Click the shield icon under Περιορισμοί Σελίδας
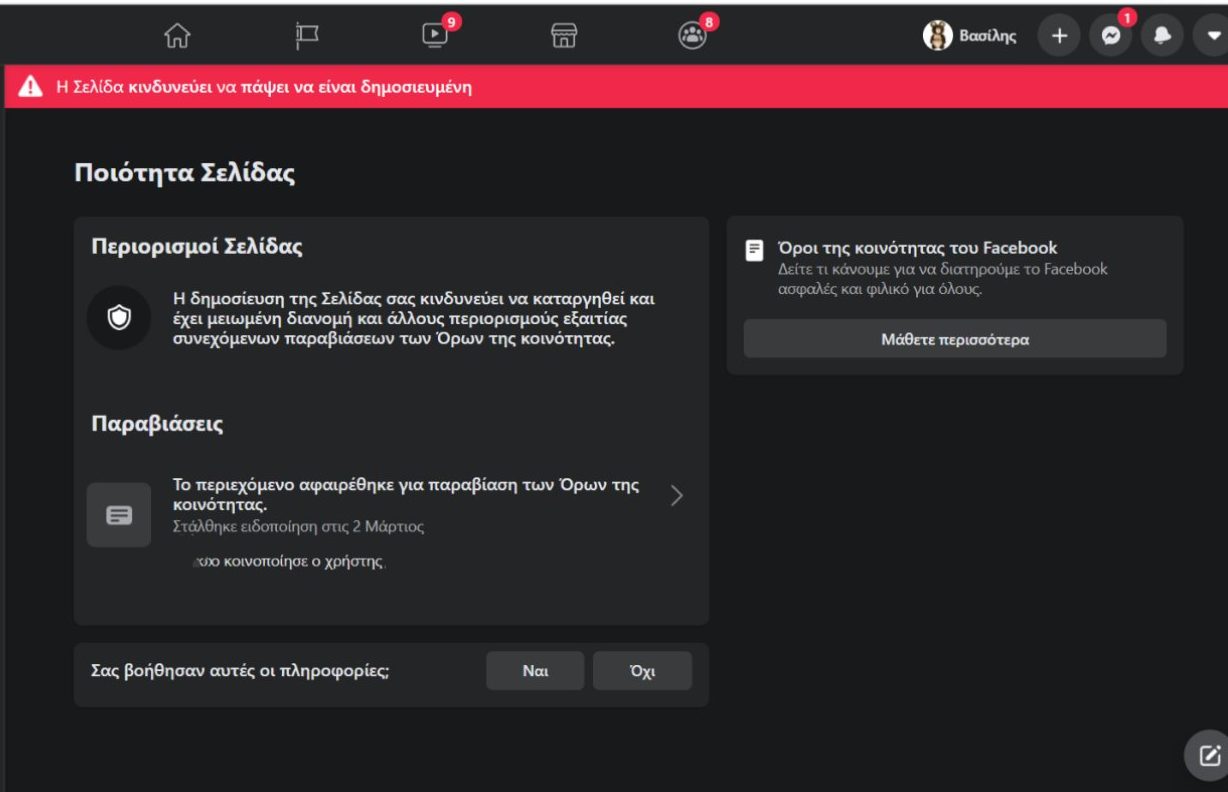 119,318
